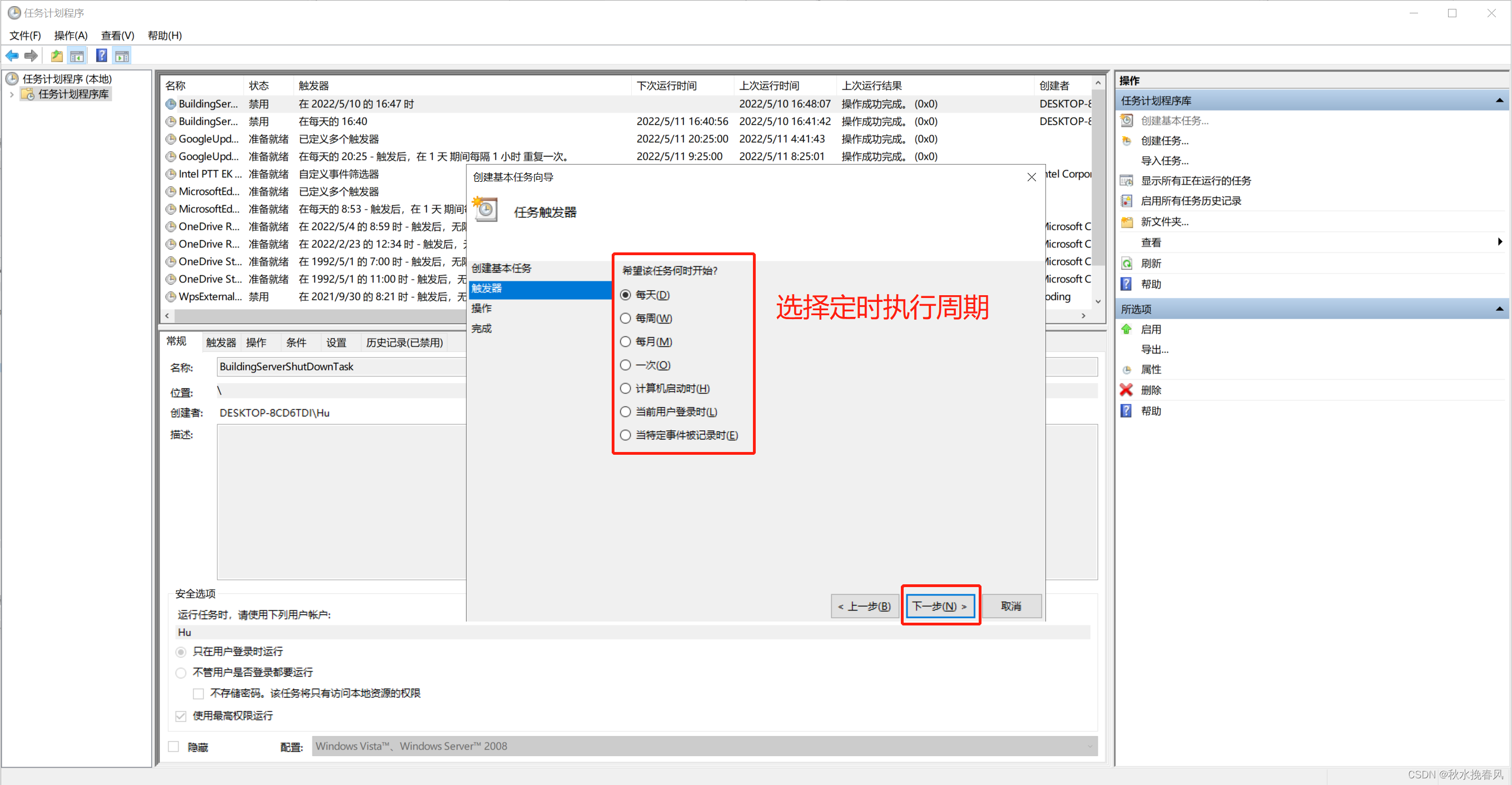
Task: Click the 取消 button
Action: (x=1012, y=606)
